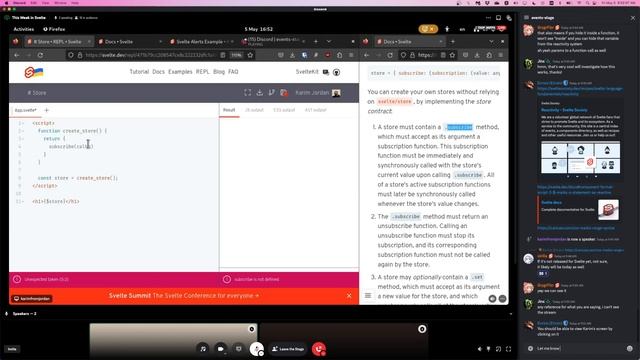Select the Docs Svelte tab in left browser
This screenshot has height=360, width=640.
coord(129,42)
